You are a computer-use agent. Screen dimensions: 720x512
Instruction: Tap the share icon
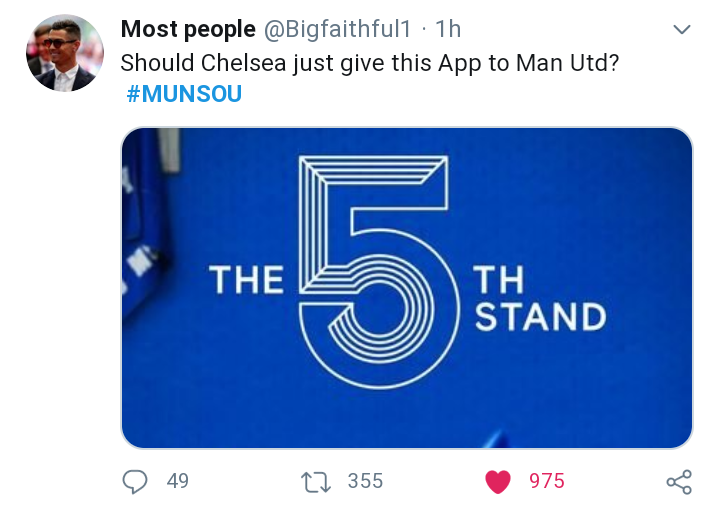pos(679,482)
